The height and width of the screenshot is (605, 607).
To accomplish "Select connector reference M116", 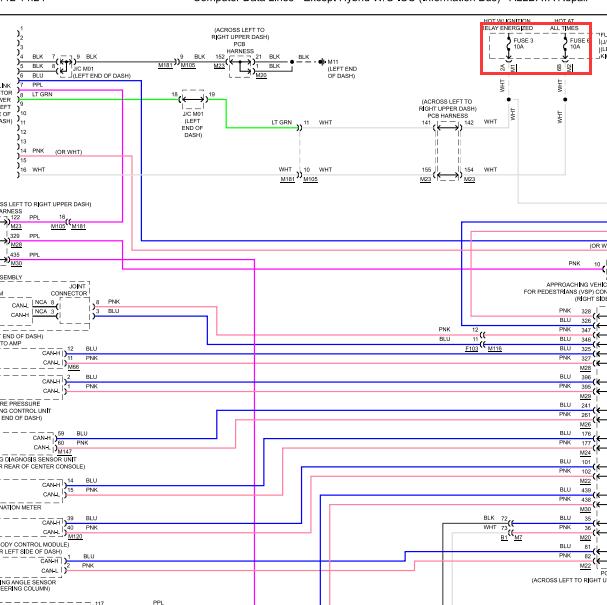I will point(495,349).
